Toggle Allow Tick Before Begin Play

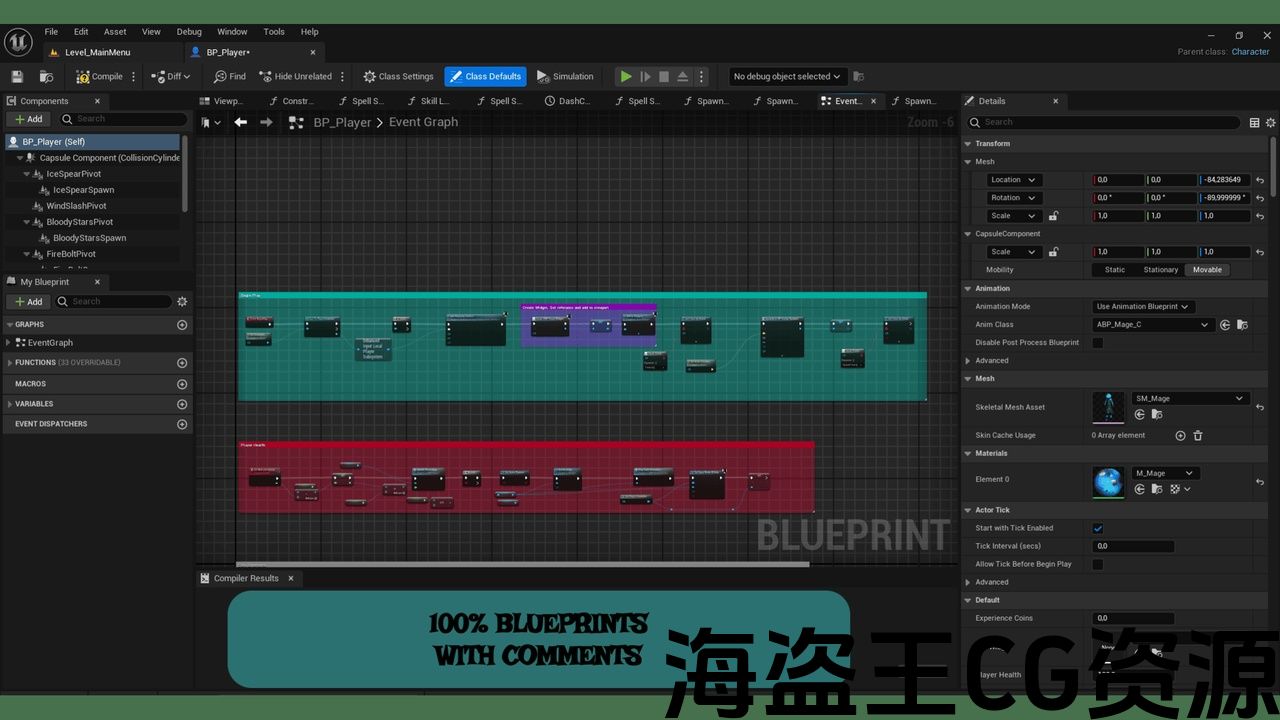click(1098, 564)
